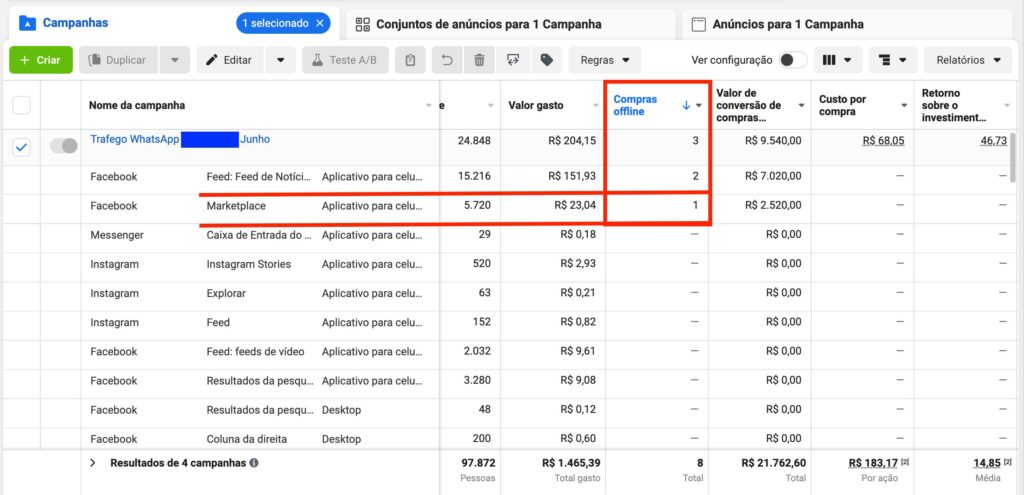The height and width of the screenshot is (495, 1024).
Task: Check the select-all header checkbox
Action: pyautogui.click(x=22, y=105)
